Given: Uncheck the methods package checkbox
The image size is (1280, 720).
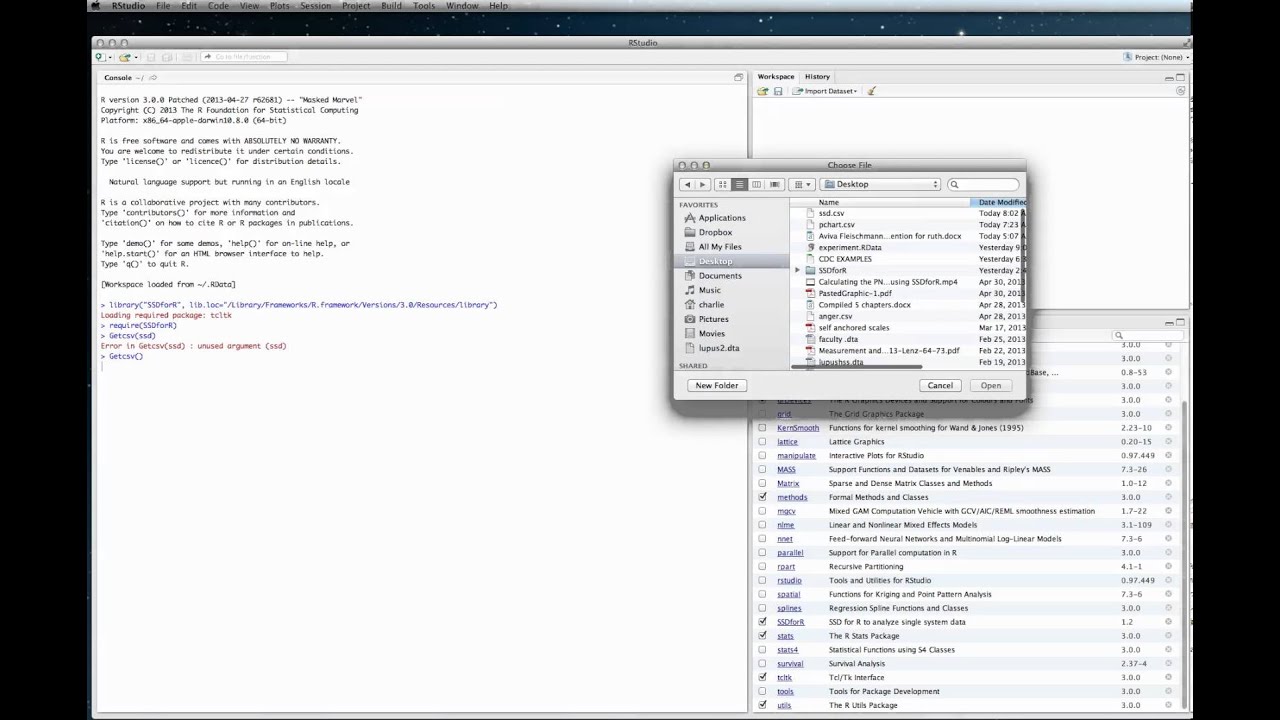Looking at the screenshot, I should (x=762, y=497).
